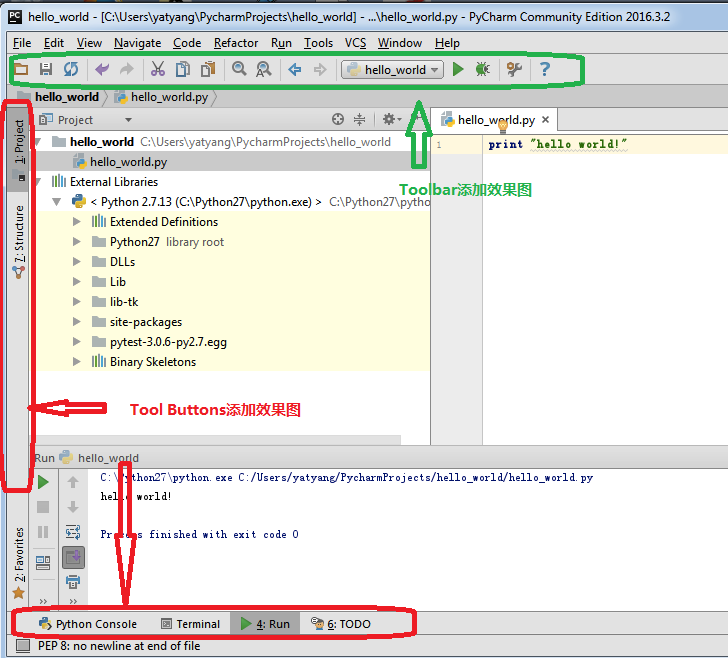The image size is (728, 663).
Task: Open the Code menu
Action: [x=187, y=43]
